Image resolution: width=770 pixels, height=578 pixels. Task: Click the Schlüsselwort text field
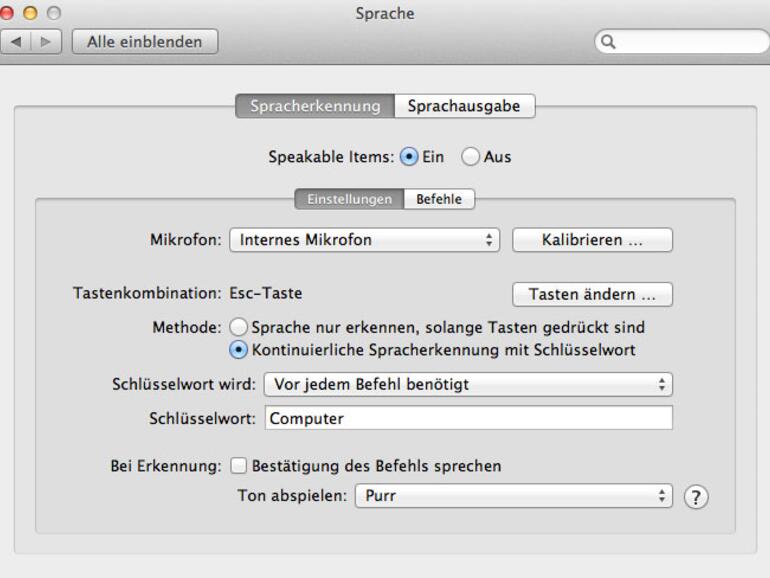468,419
